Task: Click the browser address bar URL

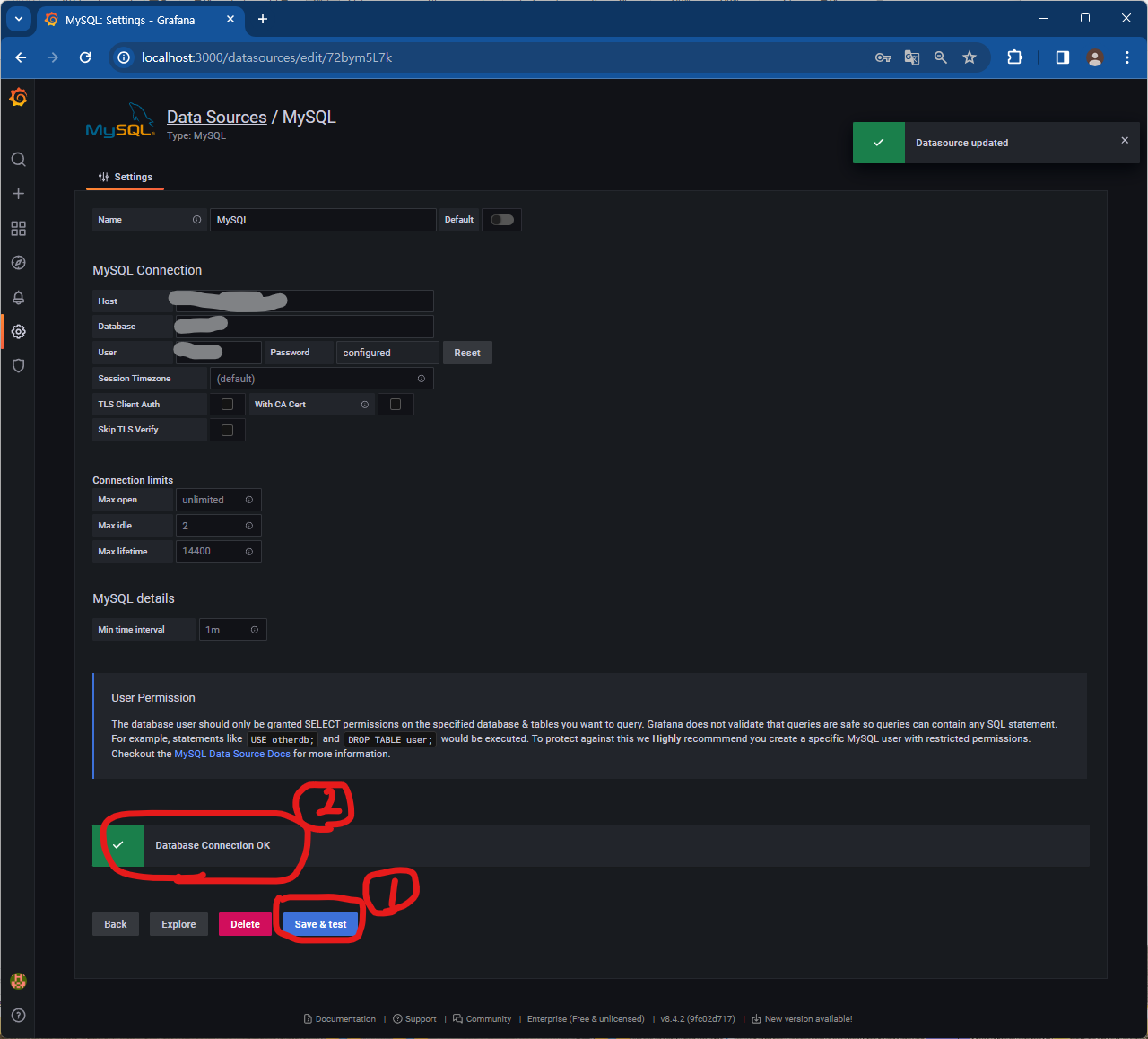Action: 267,57
